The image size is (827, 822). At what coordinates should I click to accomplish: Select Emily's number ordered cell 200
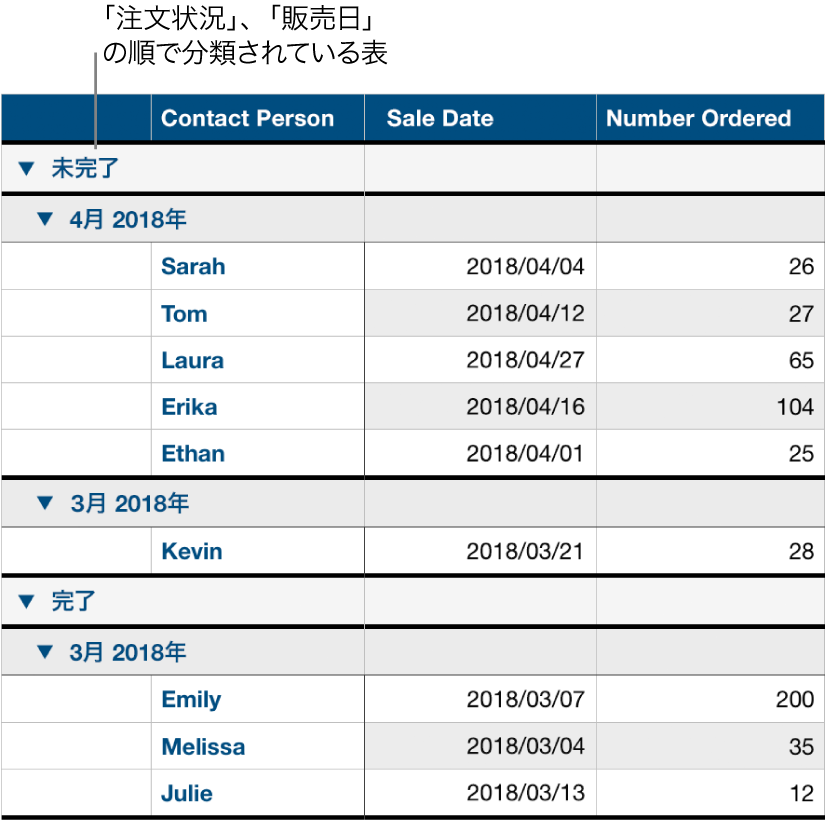(795, 700)
